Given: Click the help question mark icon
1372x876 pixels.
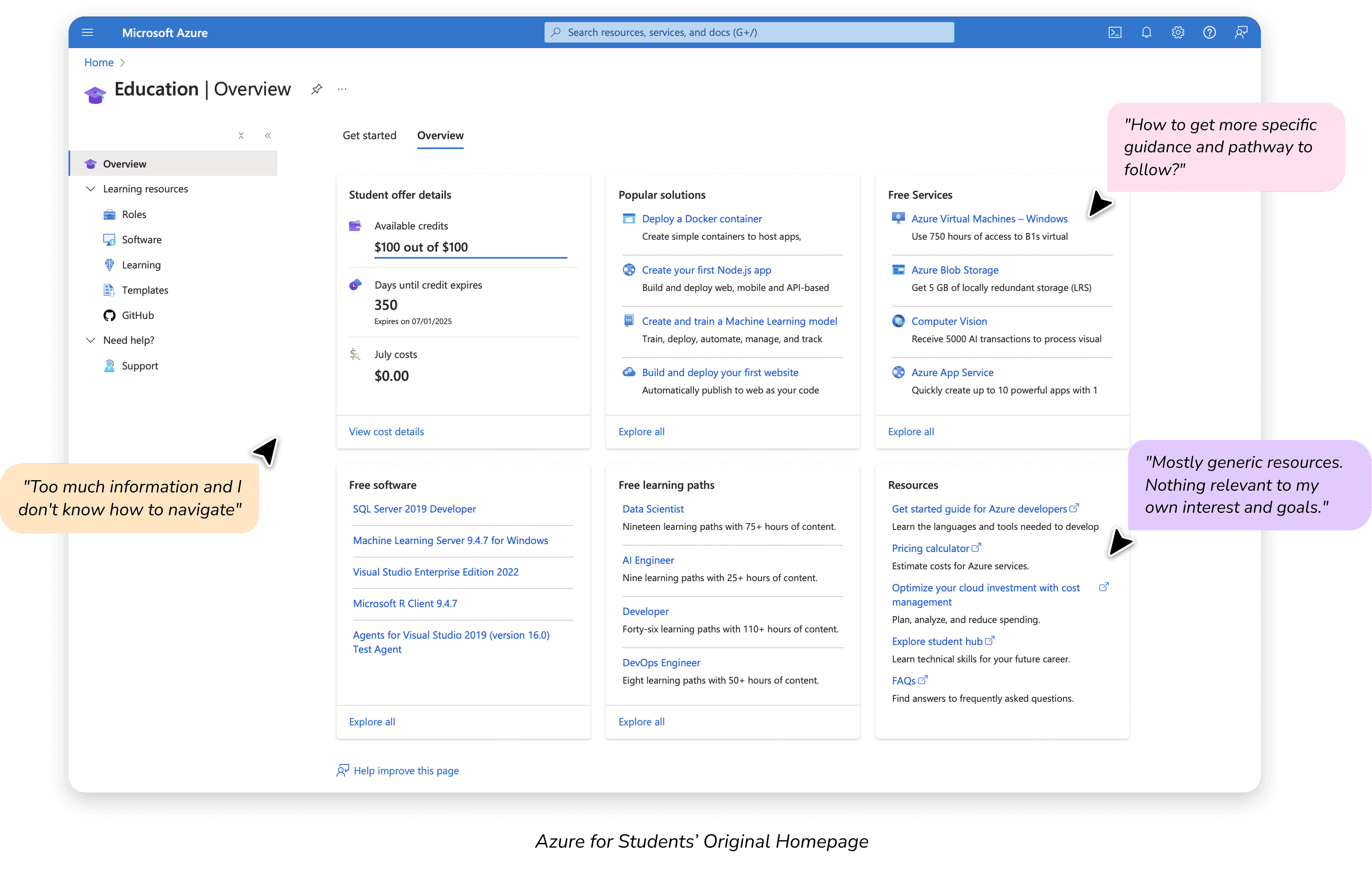Looking at the screenshot, I should [x=1209, y=32].
